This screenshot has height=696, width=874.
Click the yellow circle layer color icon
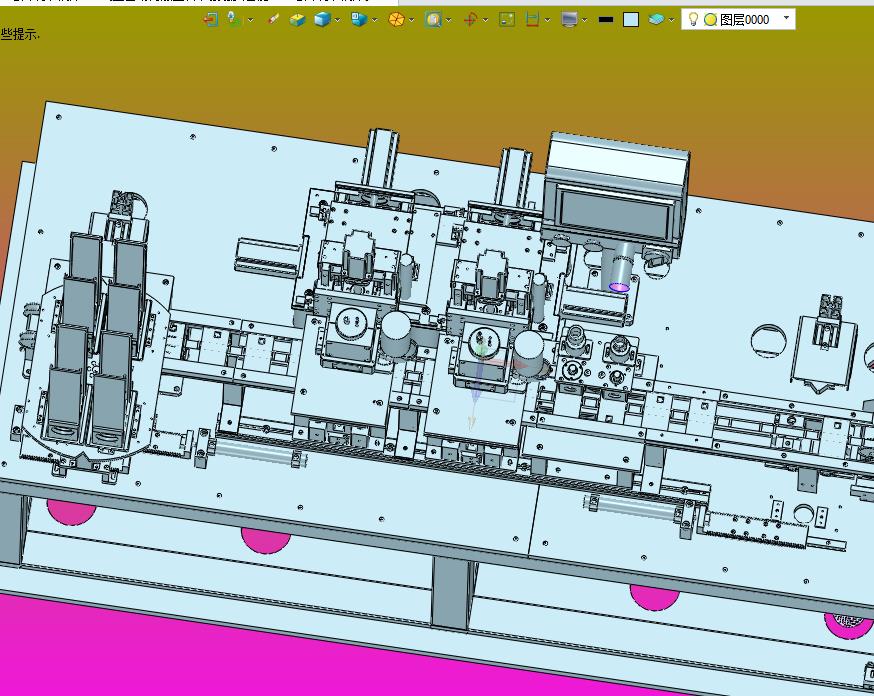click(x=710, y=20)
